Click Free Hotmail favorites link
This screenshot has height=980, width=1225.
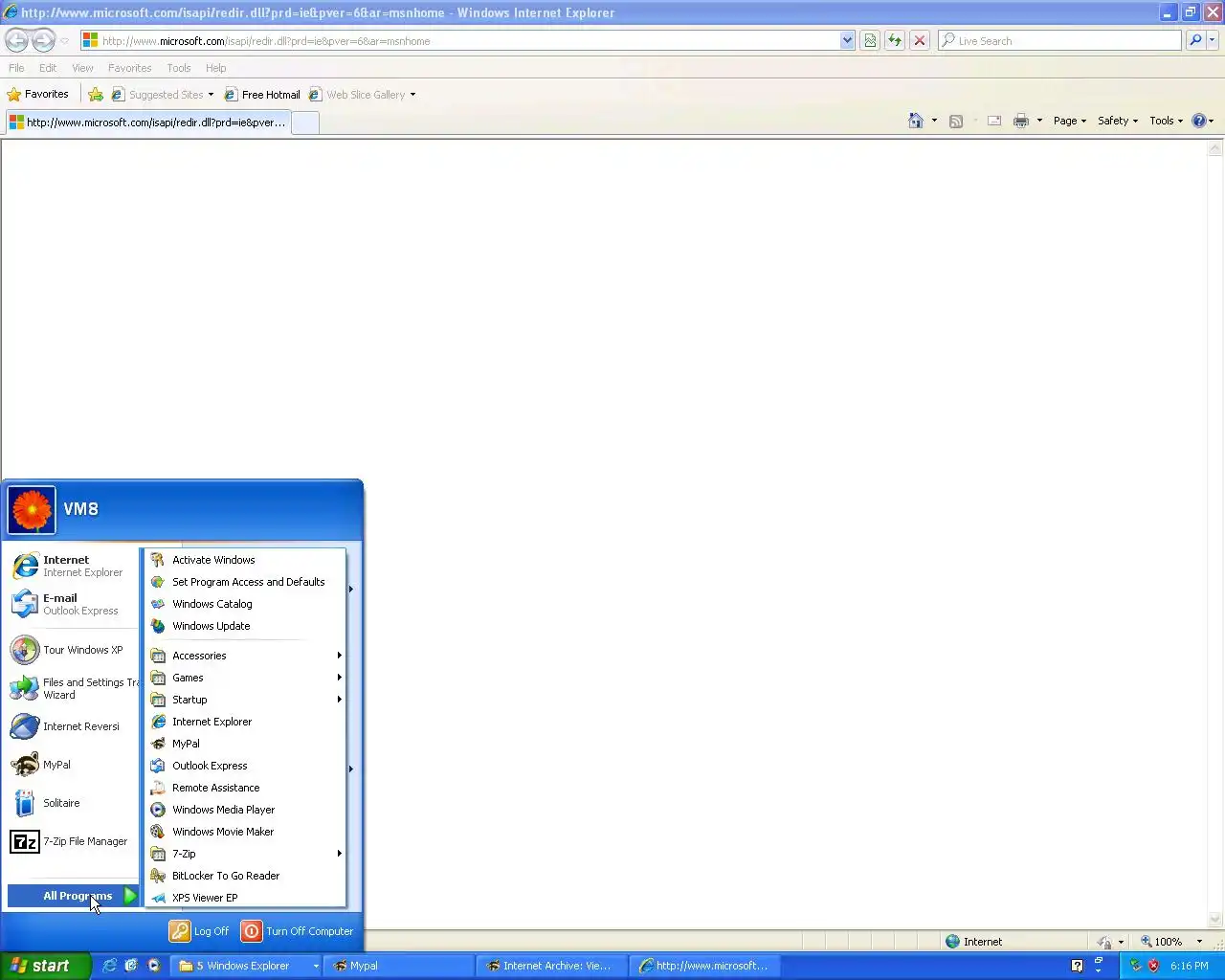pyautogui.click(x=262, y=95)
